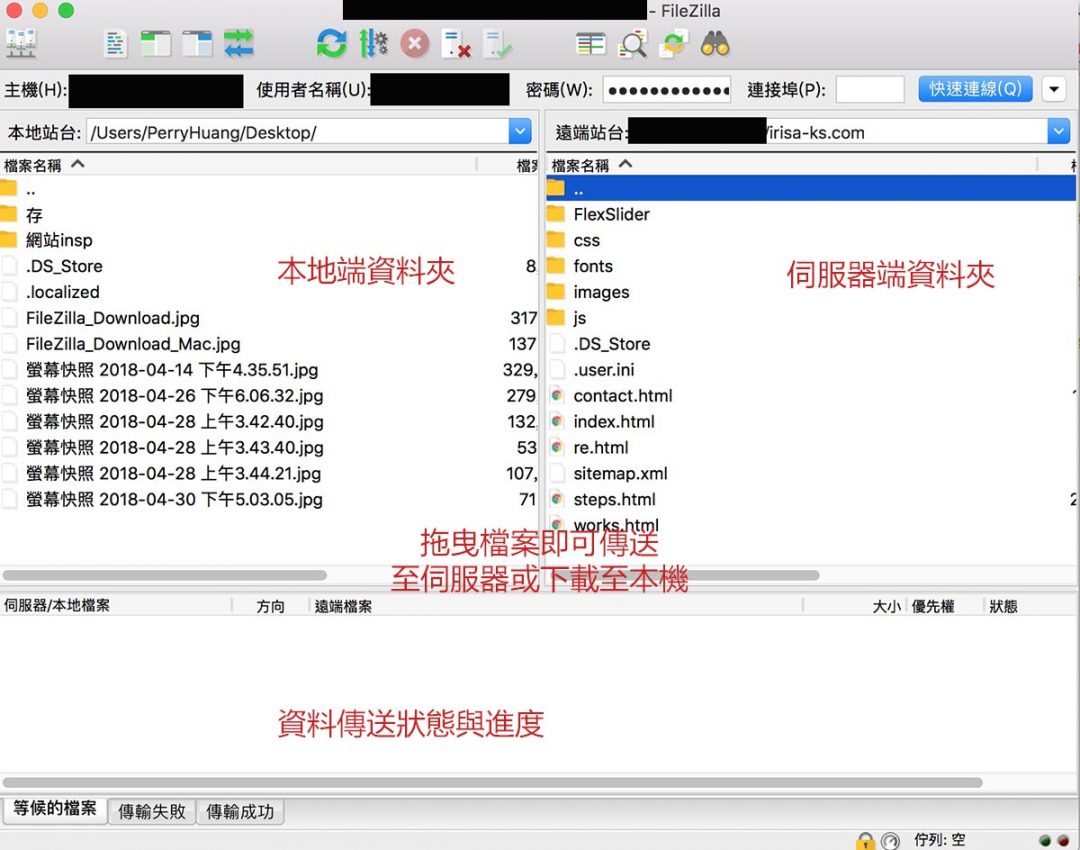Click local pane horizontal scrollbar
The image size is (1080, 850).
point(165,575)
